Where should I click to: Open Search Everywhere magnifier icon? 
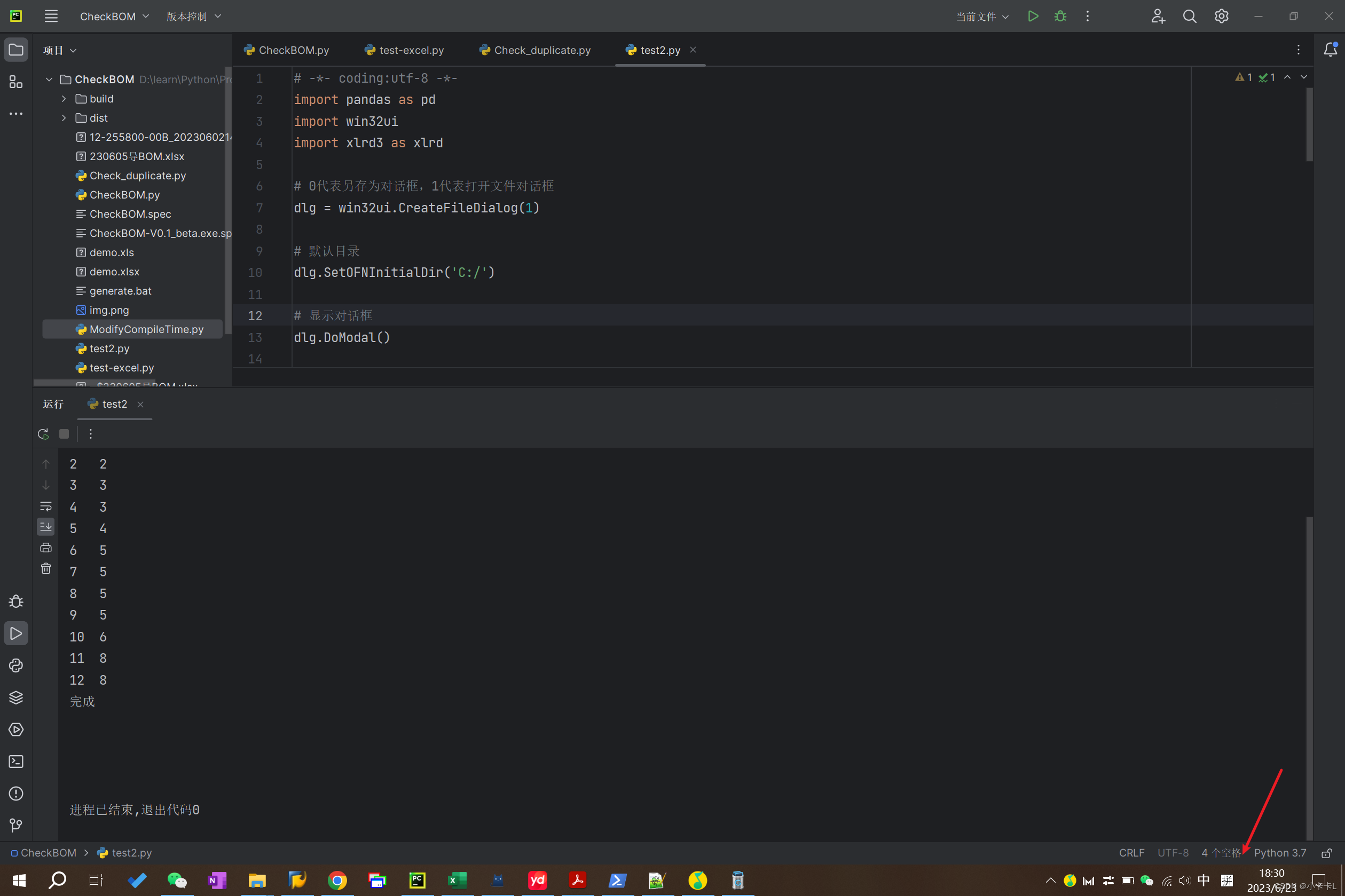click(1189, 16)
